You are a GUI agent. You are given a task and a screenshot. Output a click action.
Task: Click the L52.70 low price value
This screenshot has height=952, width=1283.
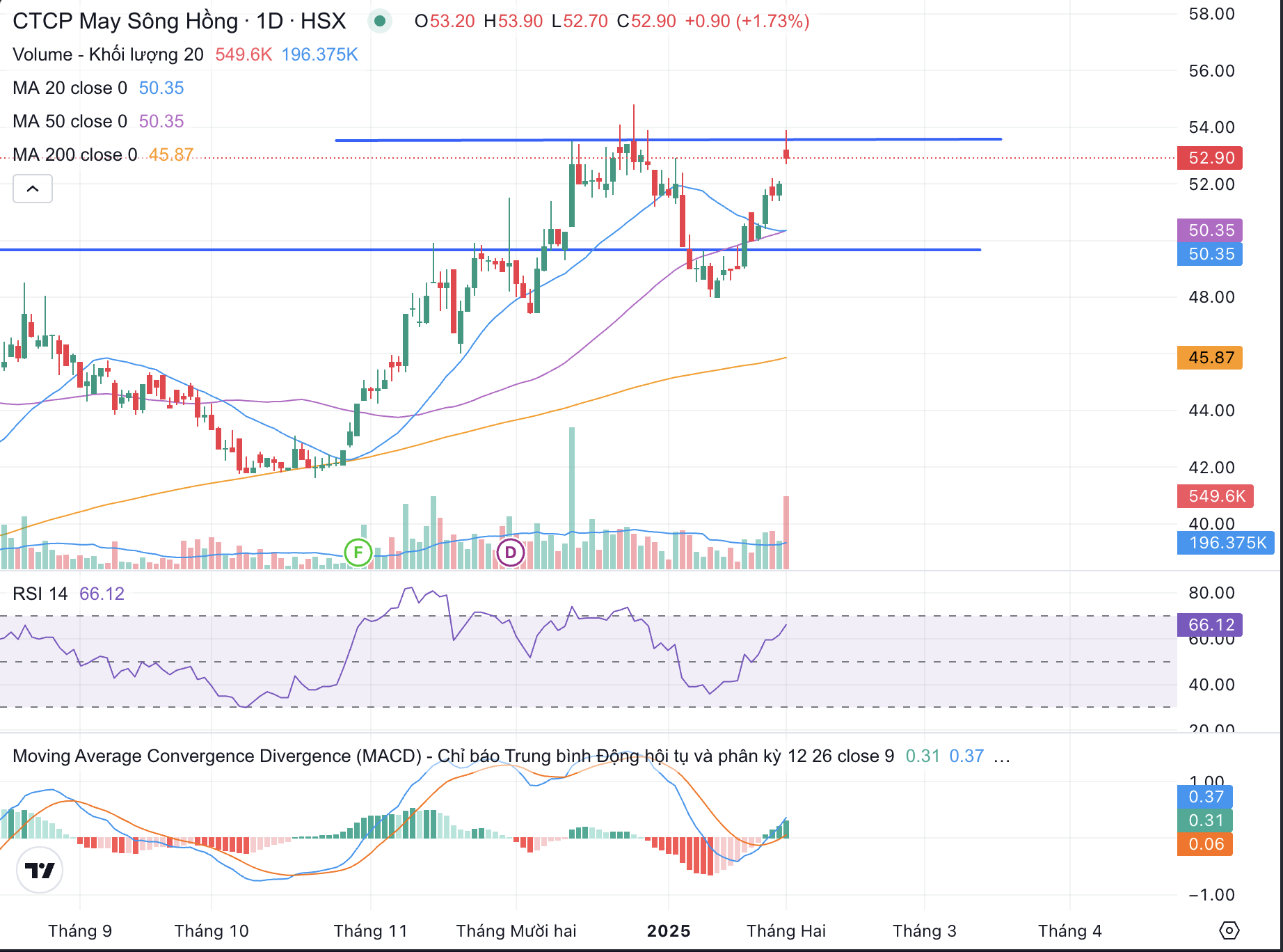580,21
